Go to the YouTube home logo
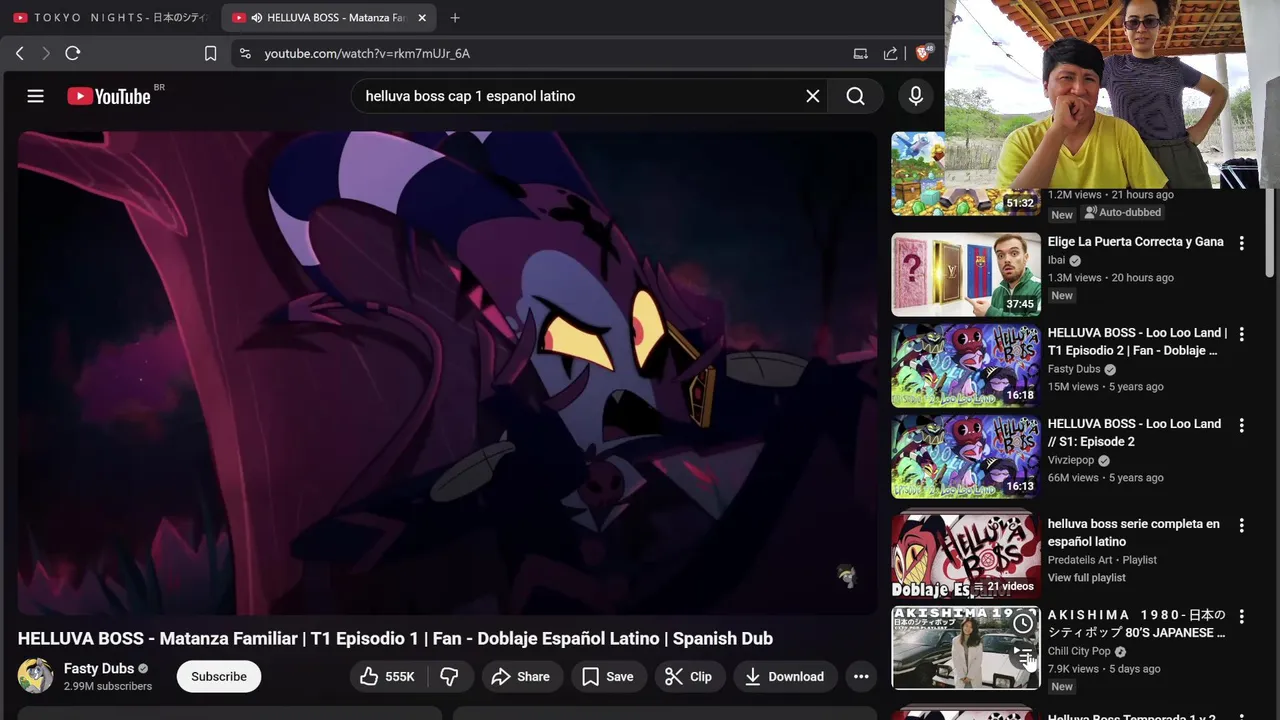Viewport: 1280px width, 720px height. pos(109,96)
